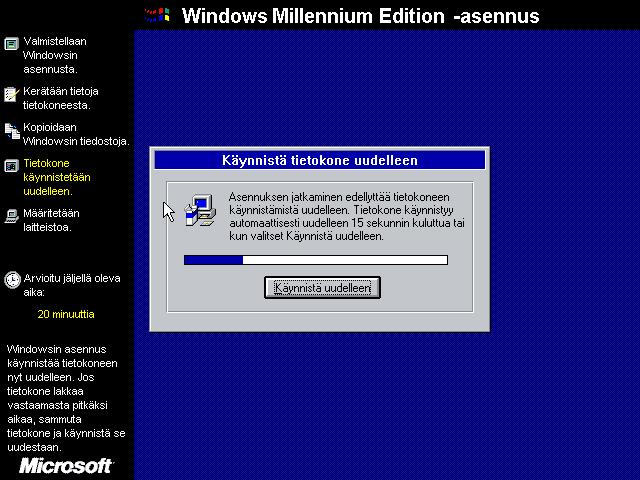Click the Määritetään laitteistoa step icon
This screenshot has height=480, width=640.
tap(11, 216)
